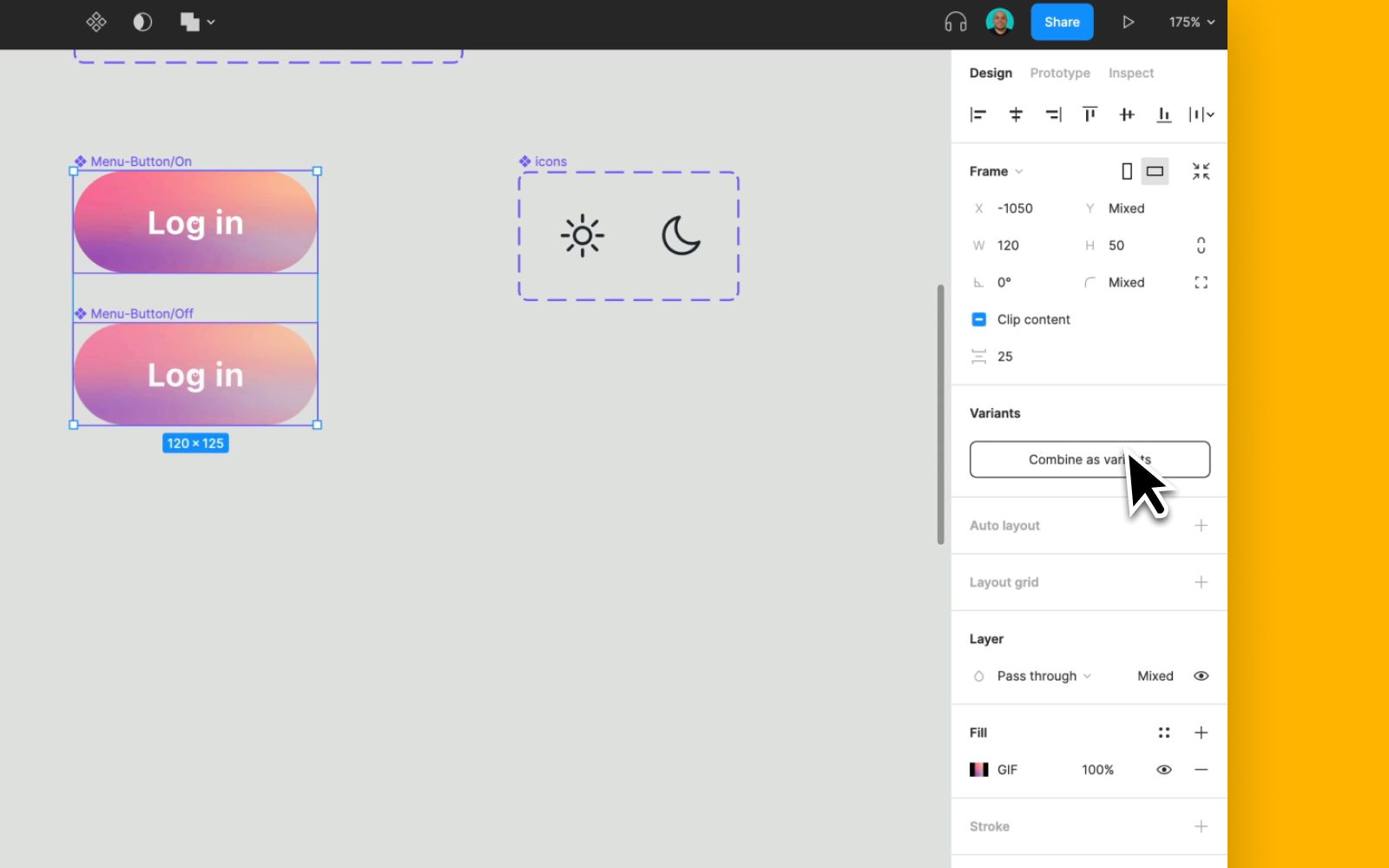Toggle constrain proportions link icon
Screen dimensions: 1389x868
coord(1201,246)
